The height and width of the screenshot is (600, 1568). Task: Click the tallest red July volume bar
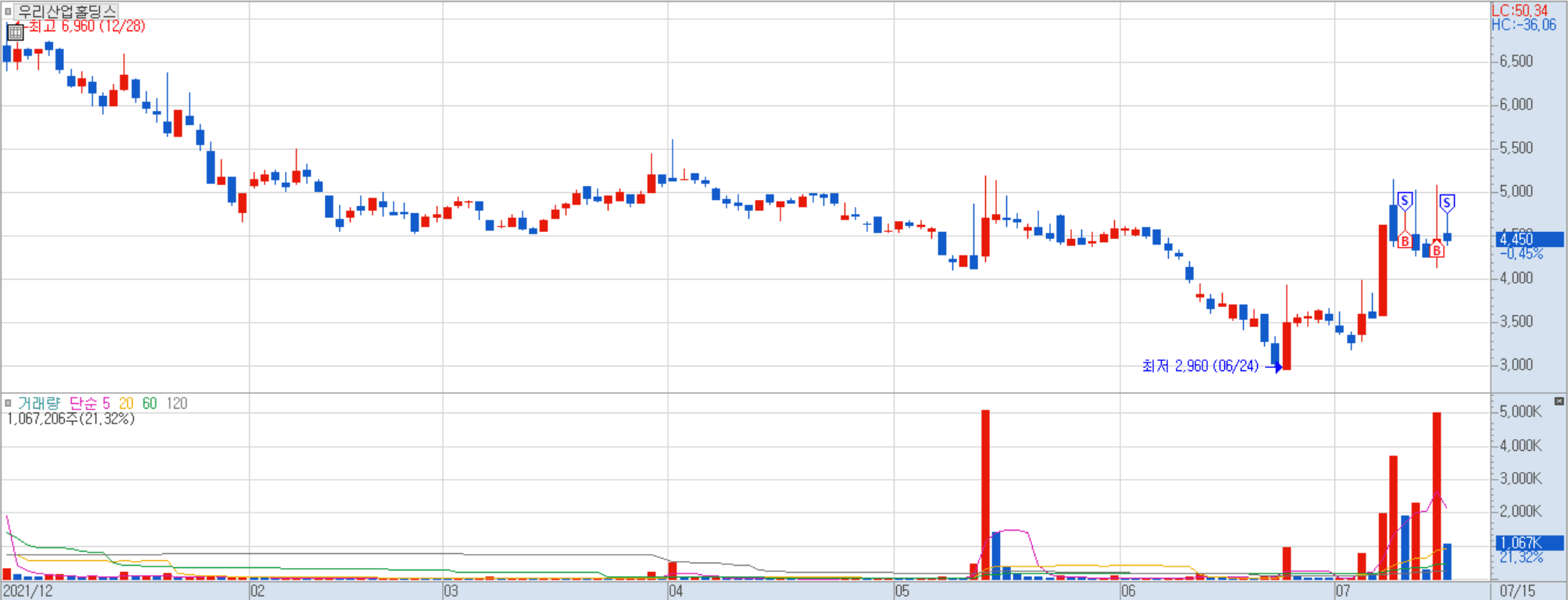[1436, 496]
